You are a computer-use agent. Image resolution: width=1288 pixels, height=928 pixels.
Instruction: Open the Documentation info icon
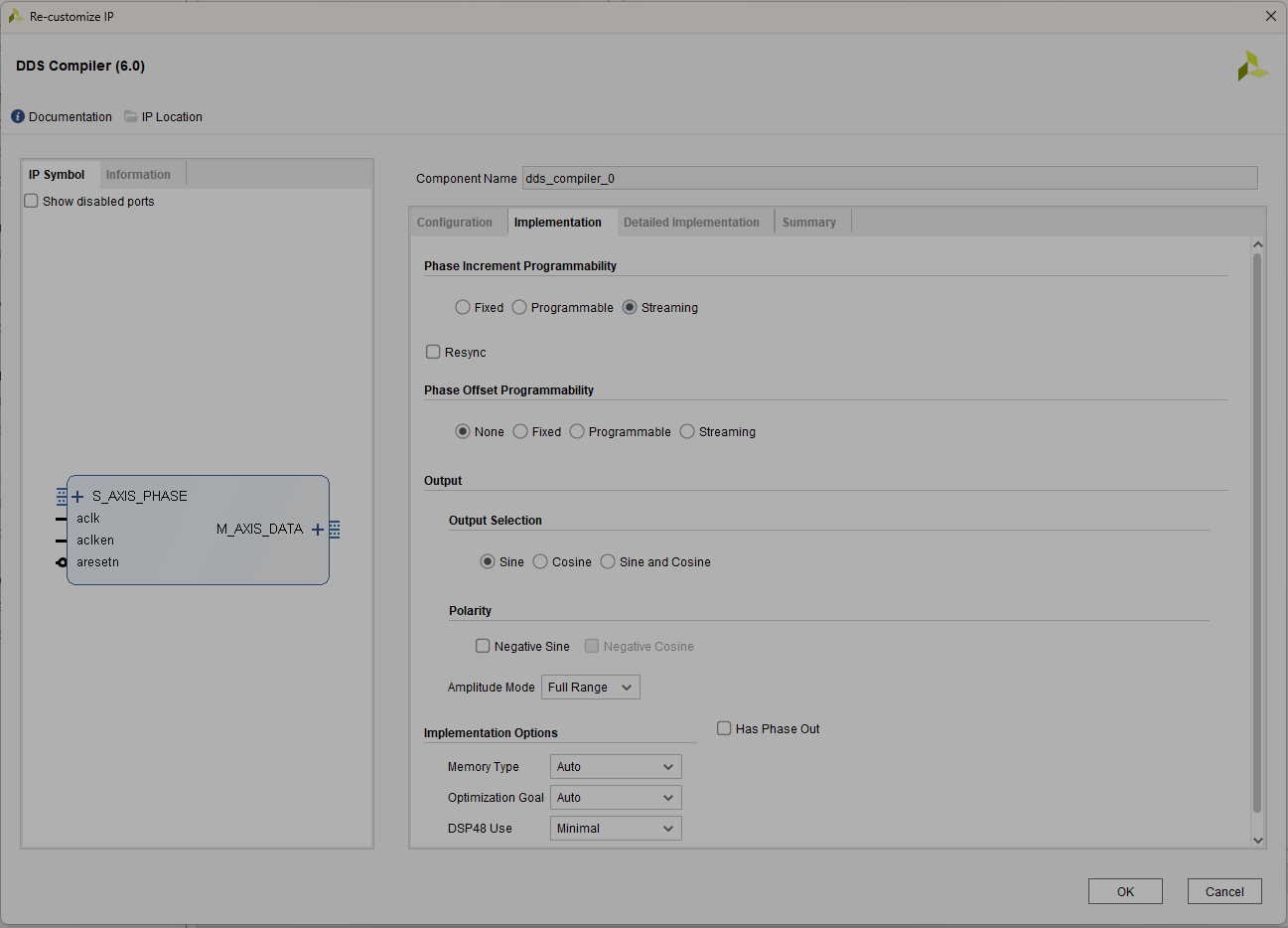click(18, 116)
